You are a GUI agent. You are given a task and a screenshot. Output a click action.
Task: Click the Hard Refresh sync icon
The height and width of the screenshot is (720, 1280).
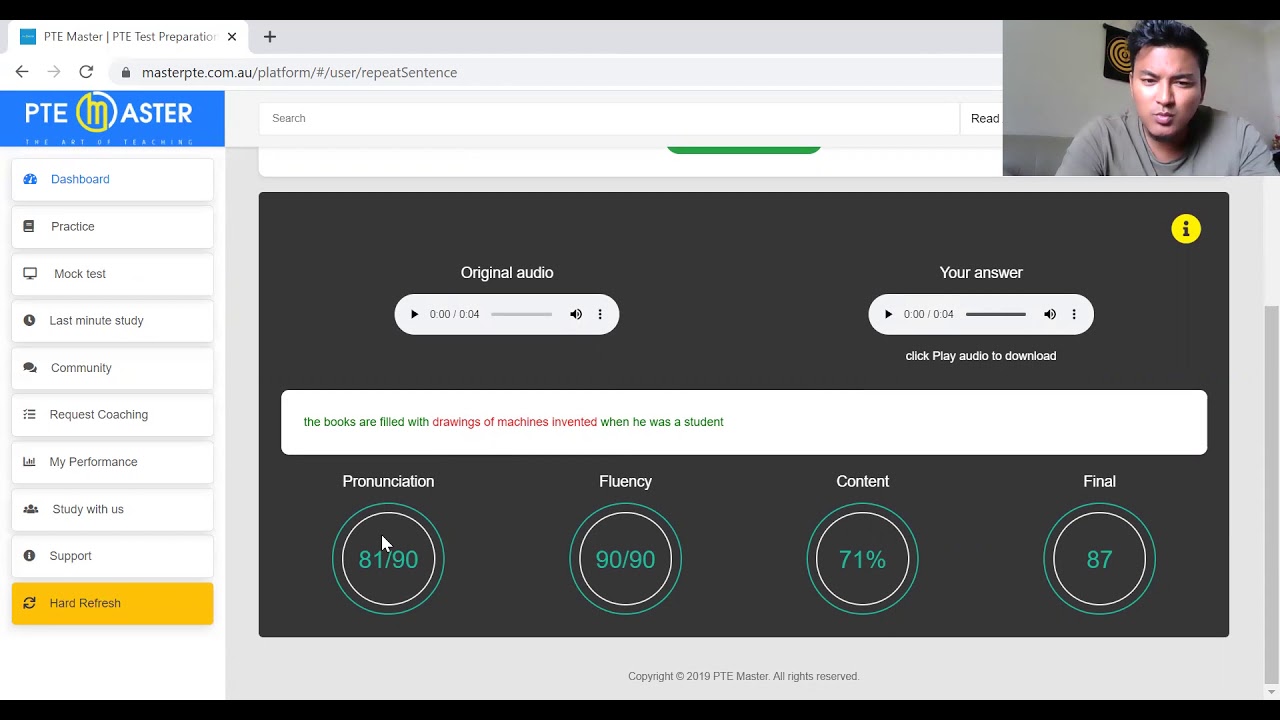point(29,603)
